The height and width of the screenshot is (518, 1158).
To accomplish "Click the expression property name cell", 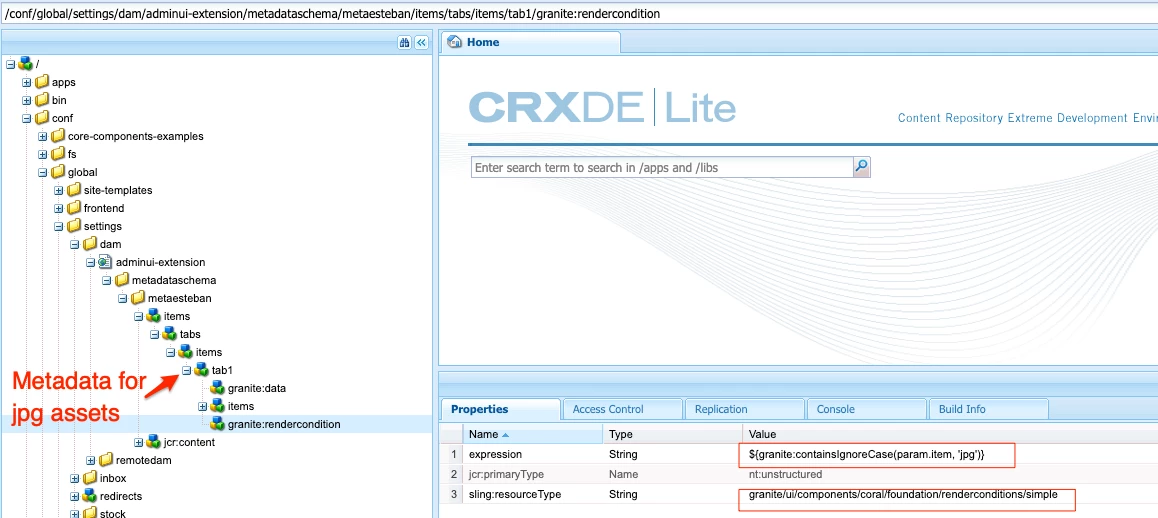I will pyautogui.click(x=532, y=454).
